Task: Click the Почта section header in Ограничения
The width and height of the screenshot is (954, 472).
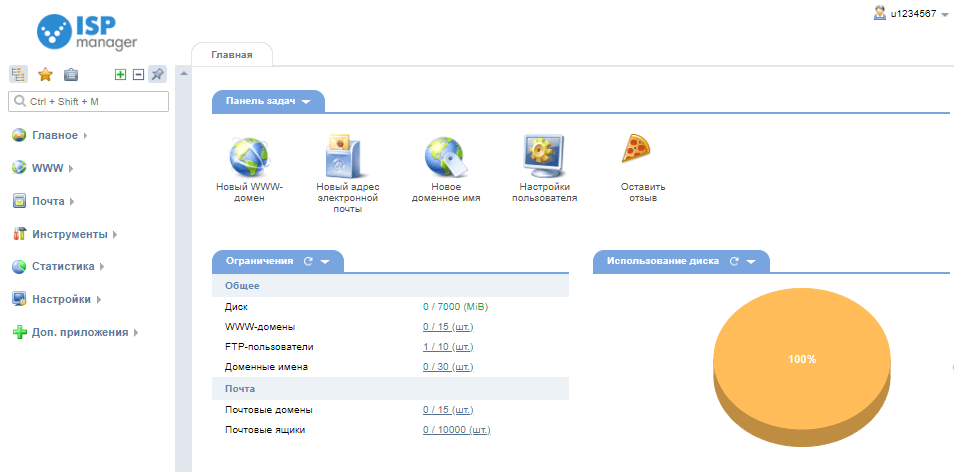Action: (390, 389)
